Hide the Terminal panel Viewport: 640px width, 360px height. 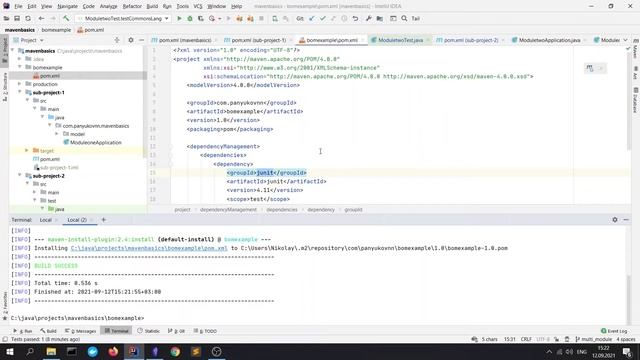(626, 220)
